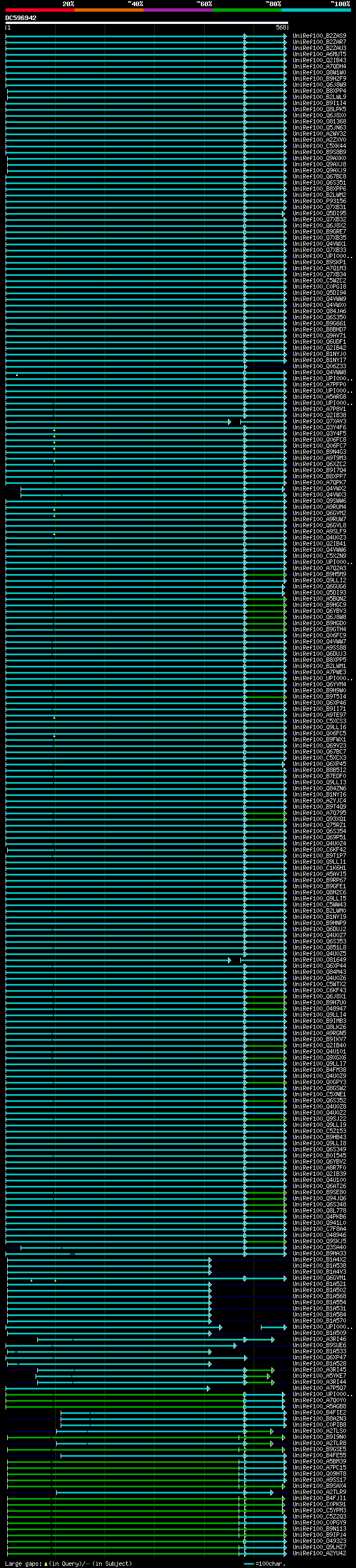Viewport: 356px width, 1568px height.
Task: Select label UniRef100_B7EDF0
Action: (x=319, y=776)
